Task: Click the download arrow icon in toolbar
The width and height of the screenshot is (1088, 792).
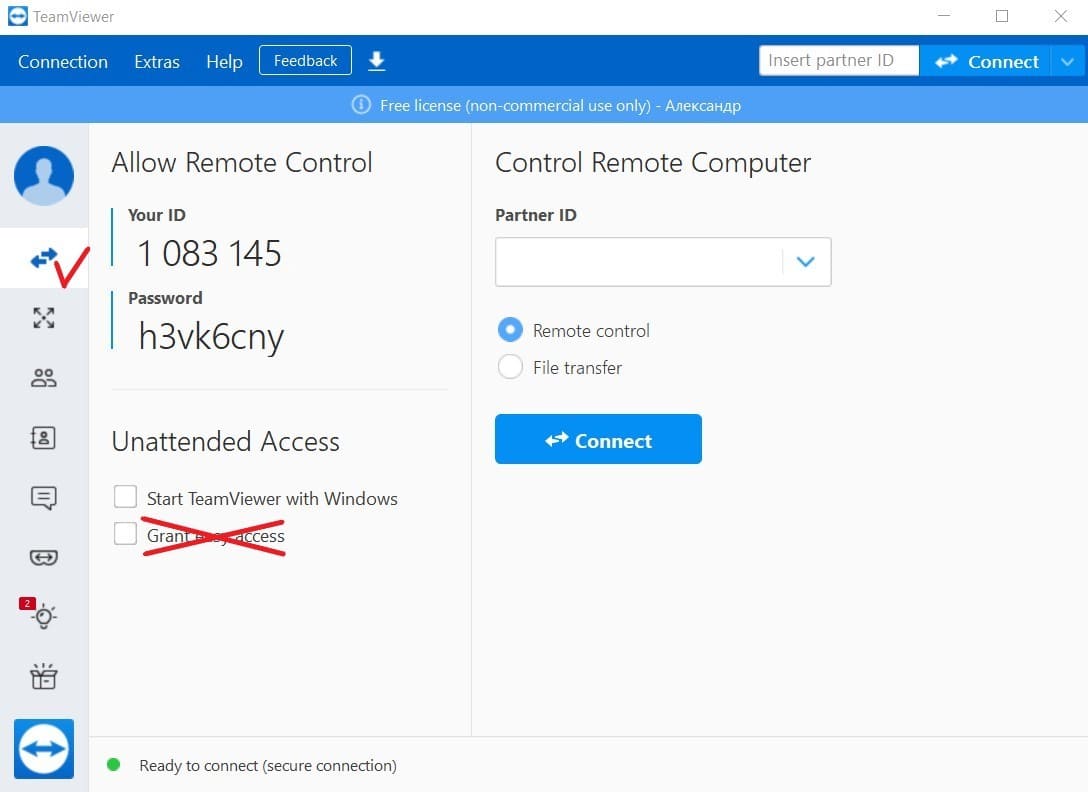Action: (376, 61)
